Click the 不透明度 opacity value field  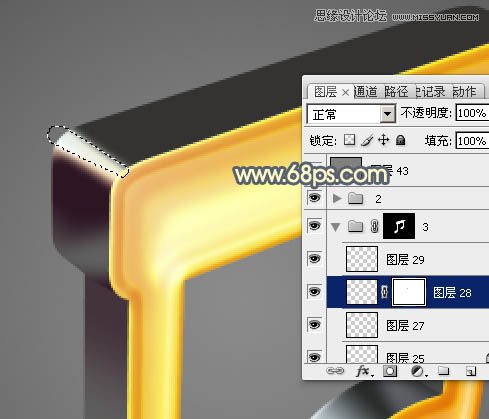(472, 113)
